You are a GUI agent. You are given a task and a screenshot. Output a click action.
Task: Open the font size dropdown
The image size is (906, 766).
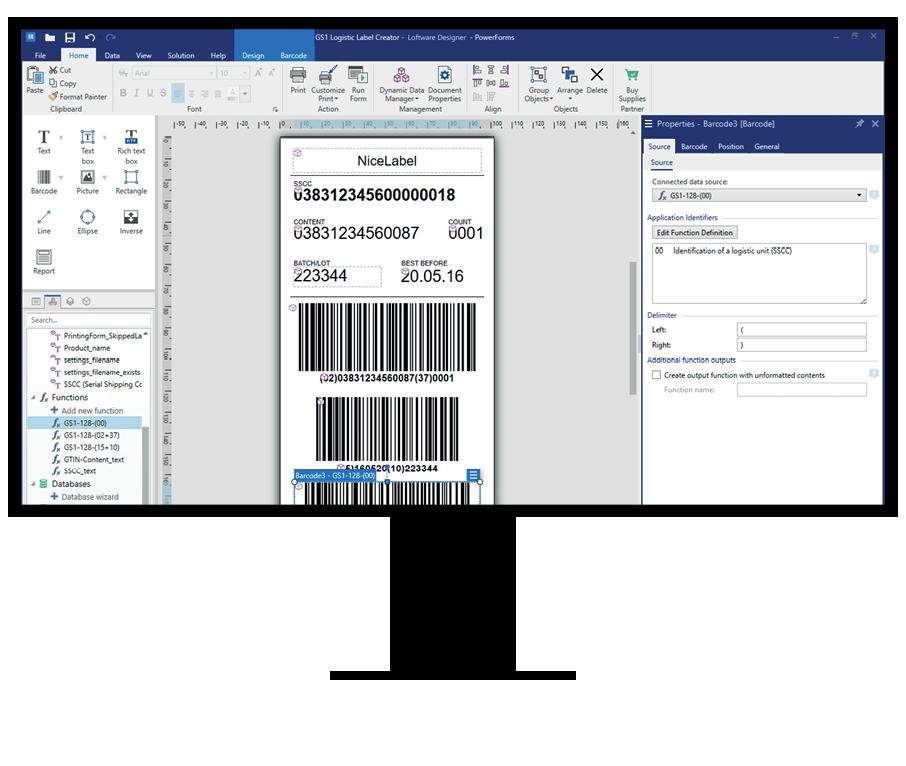click(x=245, y=73)
